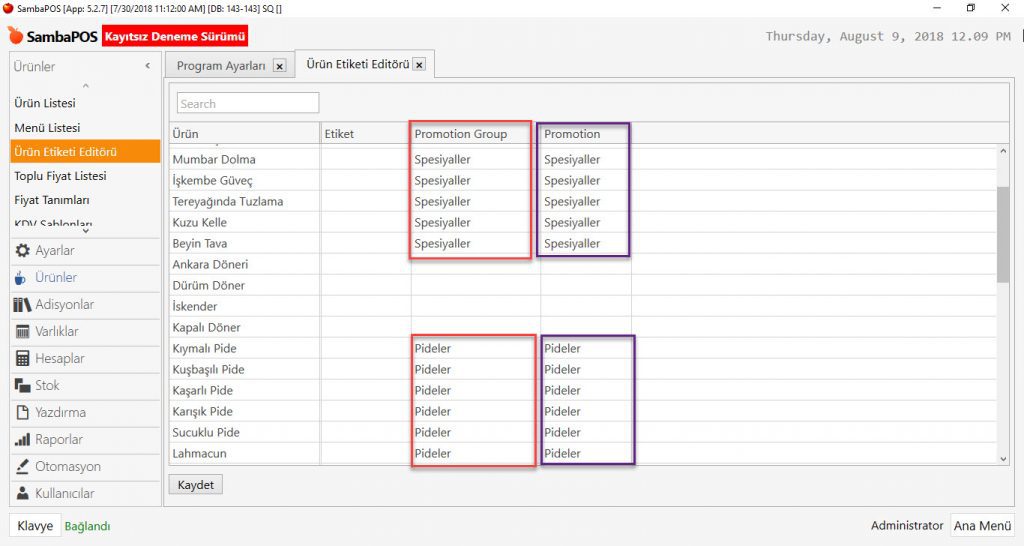
Task: Click the Promotion Group column header
Action: tap(476, 134)
